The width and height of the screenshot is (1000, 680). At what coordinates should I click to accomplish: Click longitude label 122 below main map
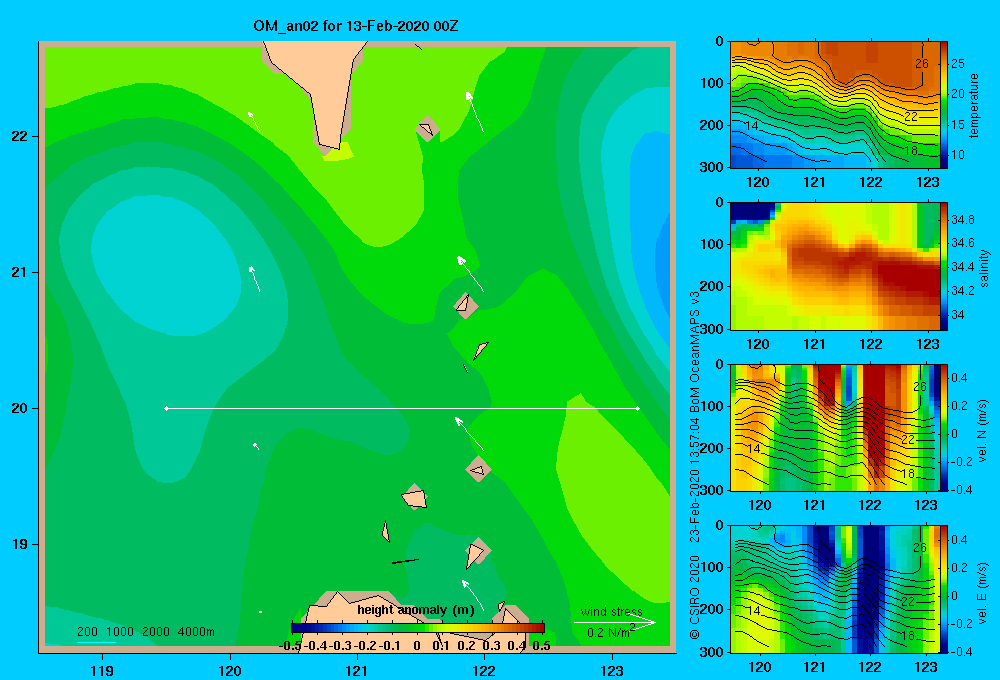[484, 670]
